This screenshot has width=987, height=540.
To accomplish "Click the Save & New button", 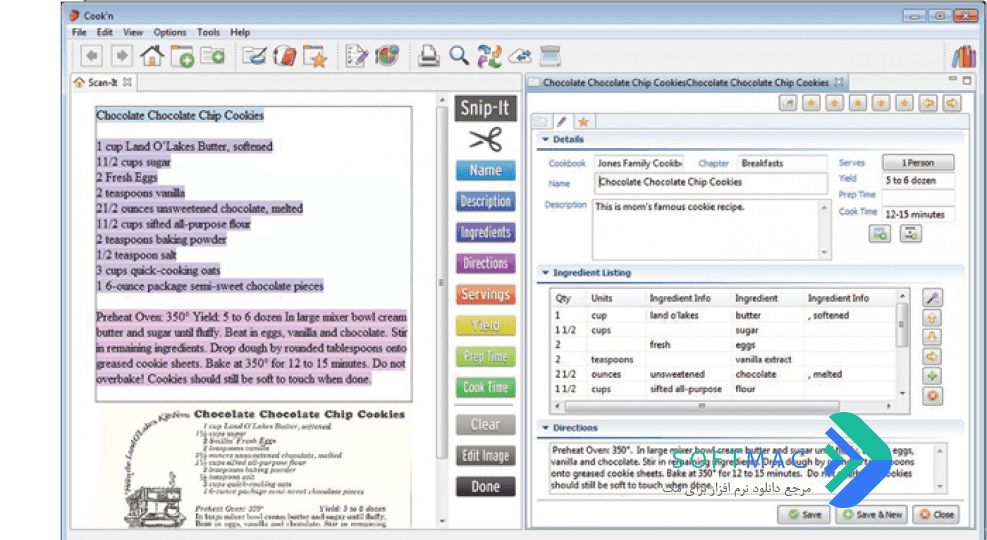I will 872,514.
